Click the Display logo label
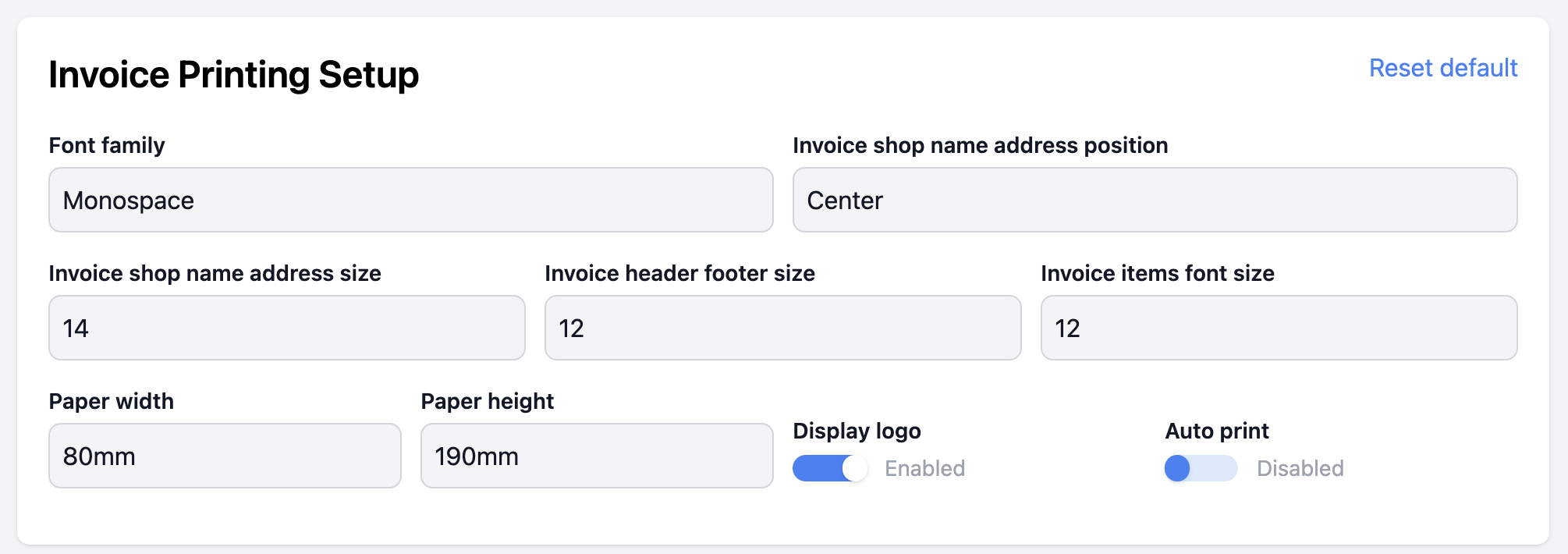 (x=857, y=431)
